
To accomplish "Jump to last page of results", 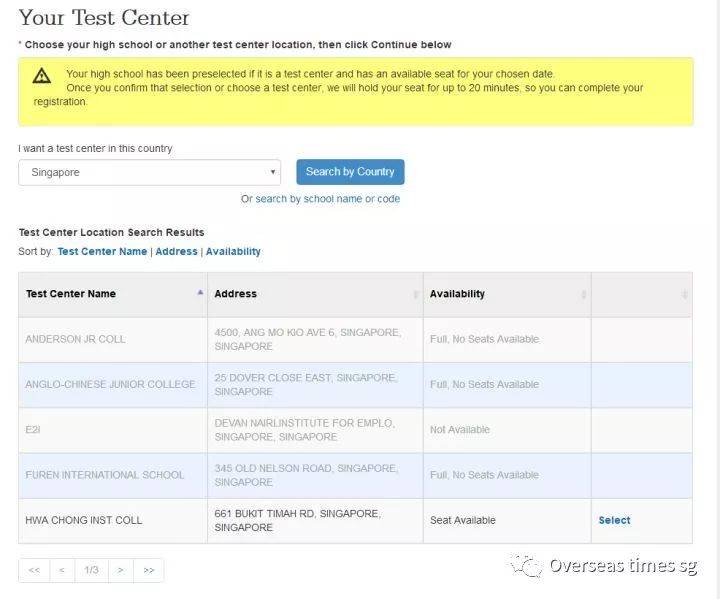I will [149, 570].
